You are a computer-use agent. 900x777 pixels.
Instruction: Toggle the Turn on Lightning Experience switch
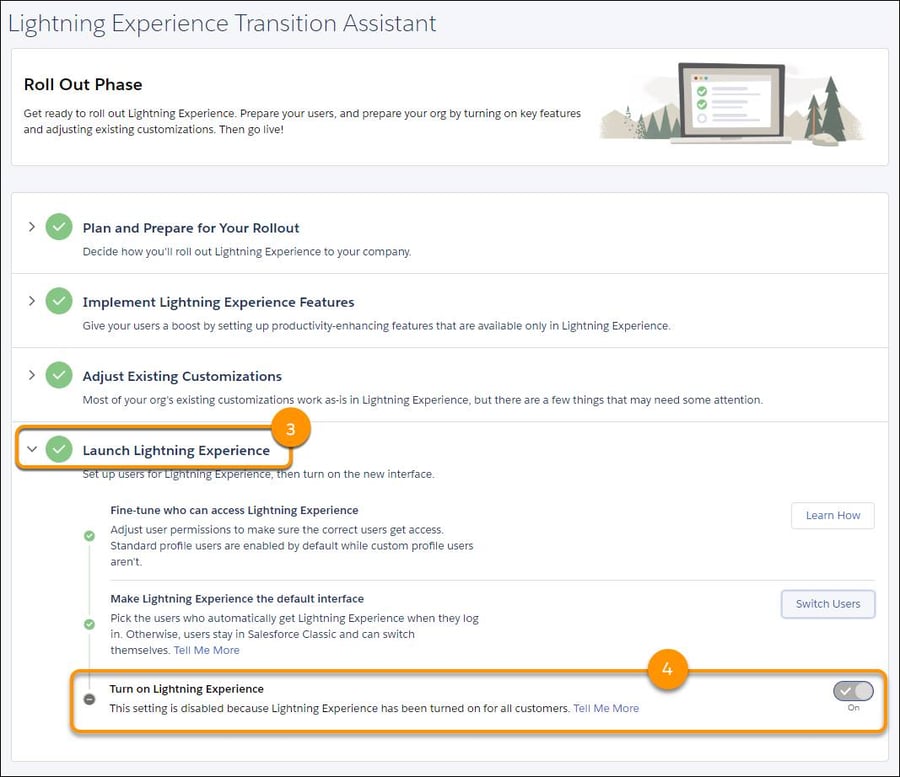click(852, 690)
